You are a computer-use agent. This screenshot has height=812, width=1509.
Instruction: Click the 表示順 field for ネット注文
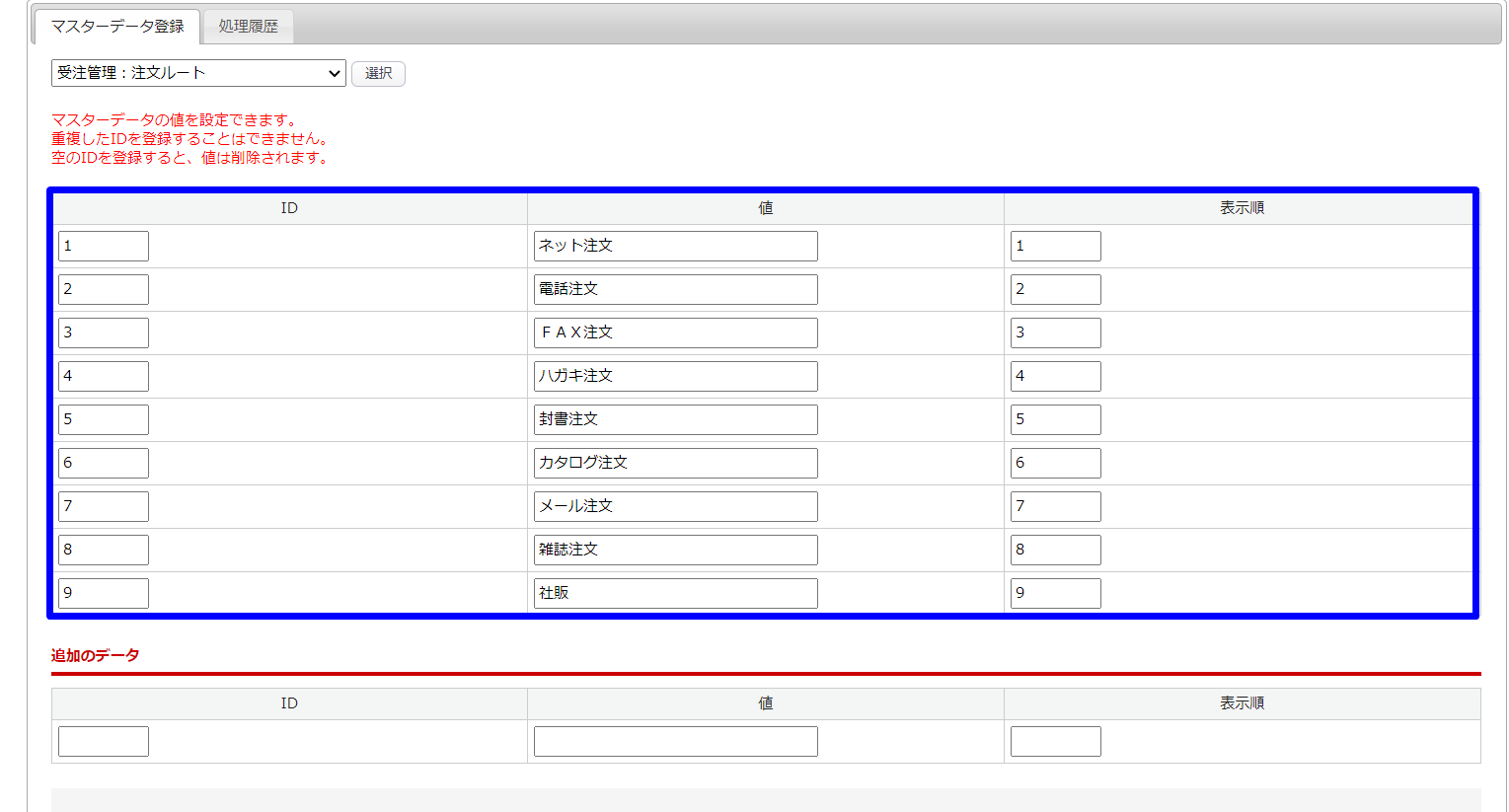[1055, 247]
